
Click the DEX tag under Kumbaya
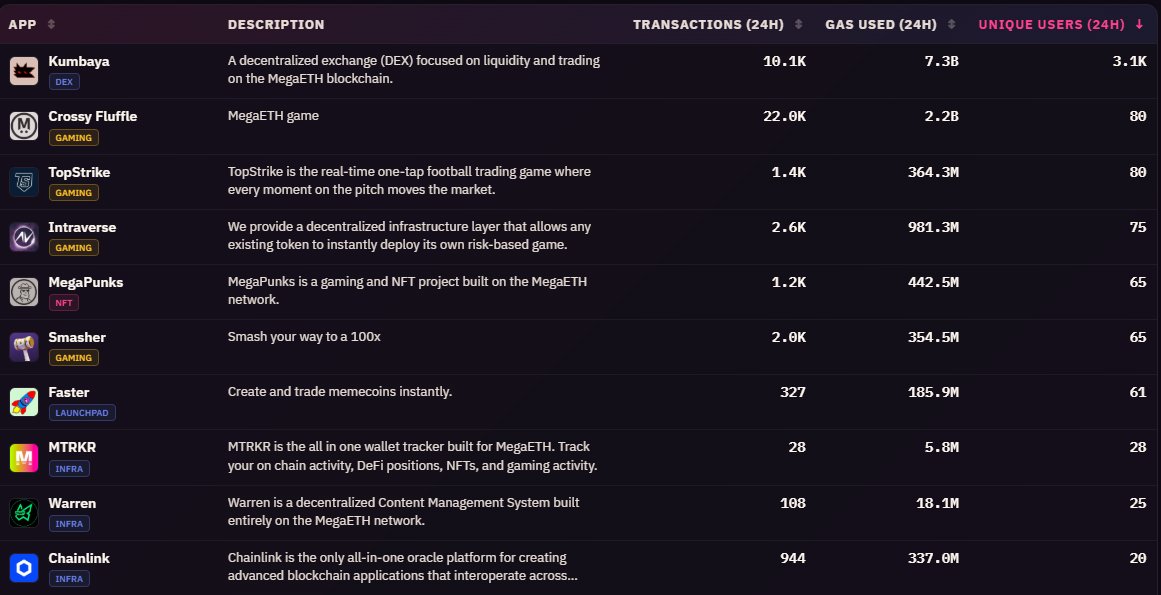click(x=64, y=81)
